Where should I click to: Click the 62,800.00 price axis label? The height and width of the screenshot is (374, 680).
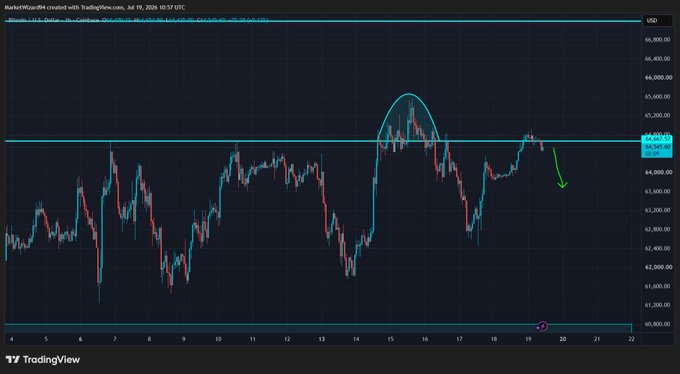pyautogui.click(x=658, y=229)
